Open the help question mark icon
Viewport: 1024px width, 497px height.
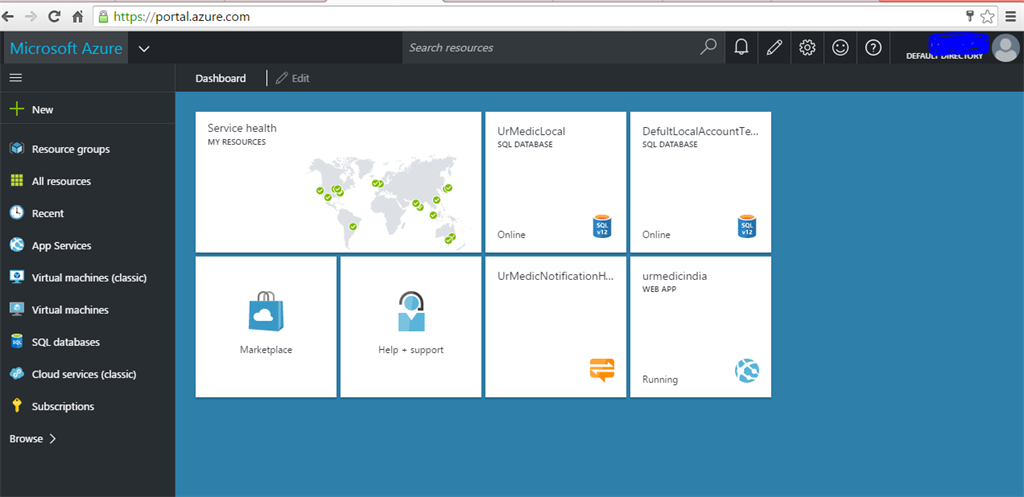(x=873, y=48)
